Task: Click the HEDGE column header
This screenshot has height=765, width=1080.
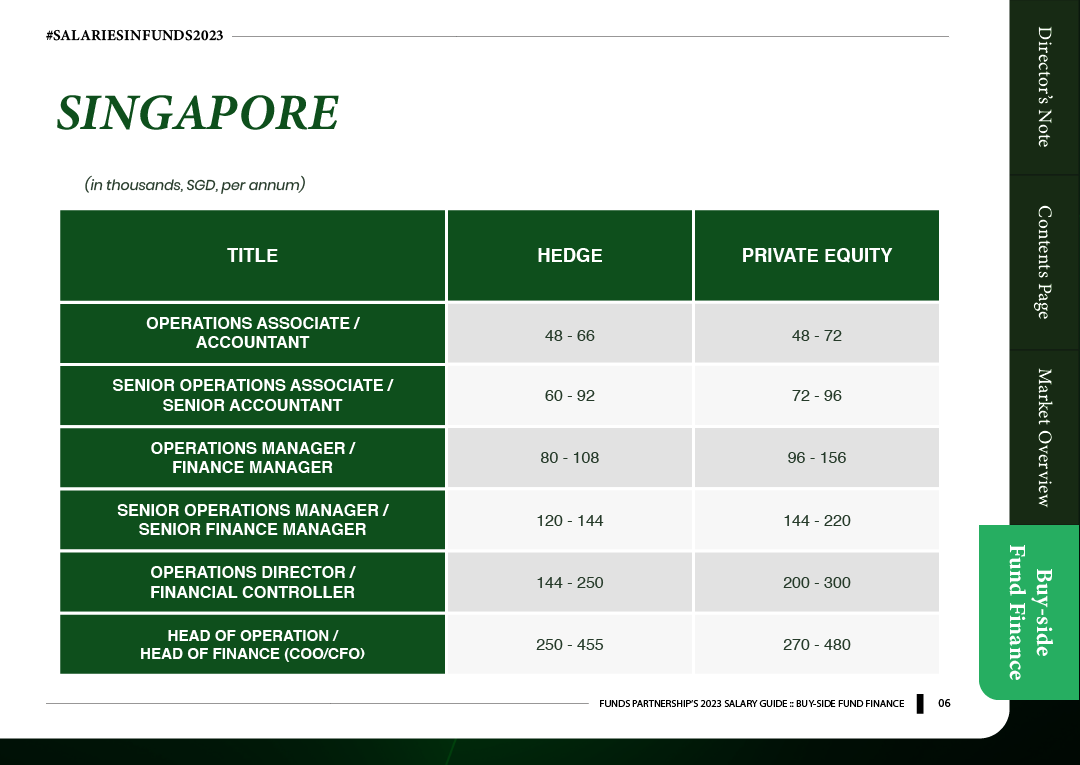Action: pyautogui.click(x=570, y=255)
